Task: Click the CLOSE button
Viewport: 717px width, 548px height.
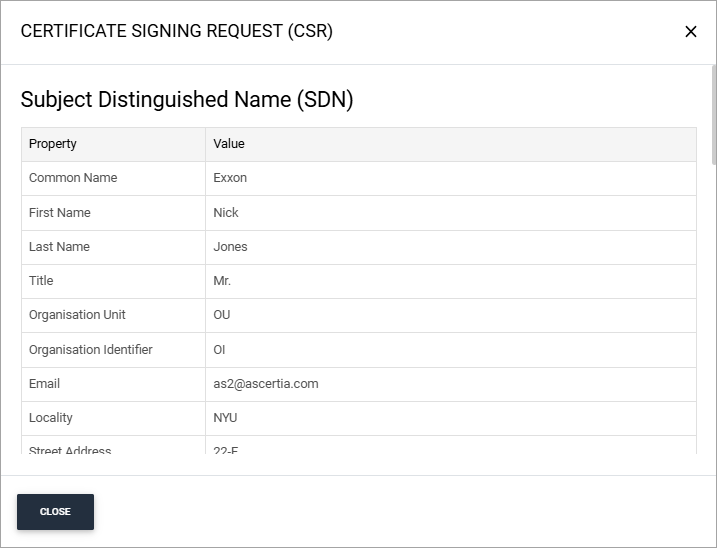Action: pyautogui.click(x=55, y=511)
